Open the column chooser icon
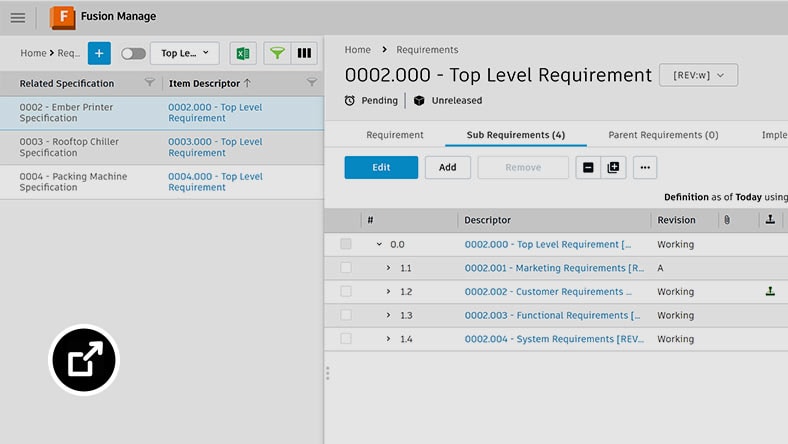 304,53
